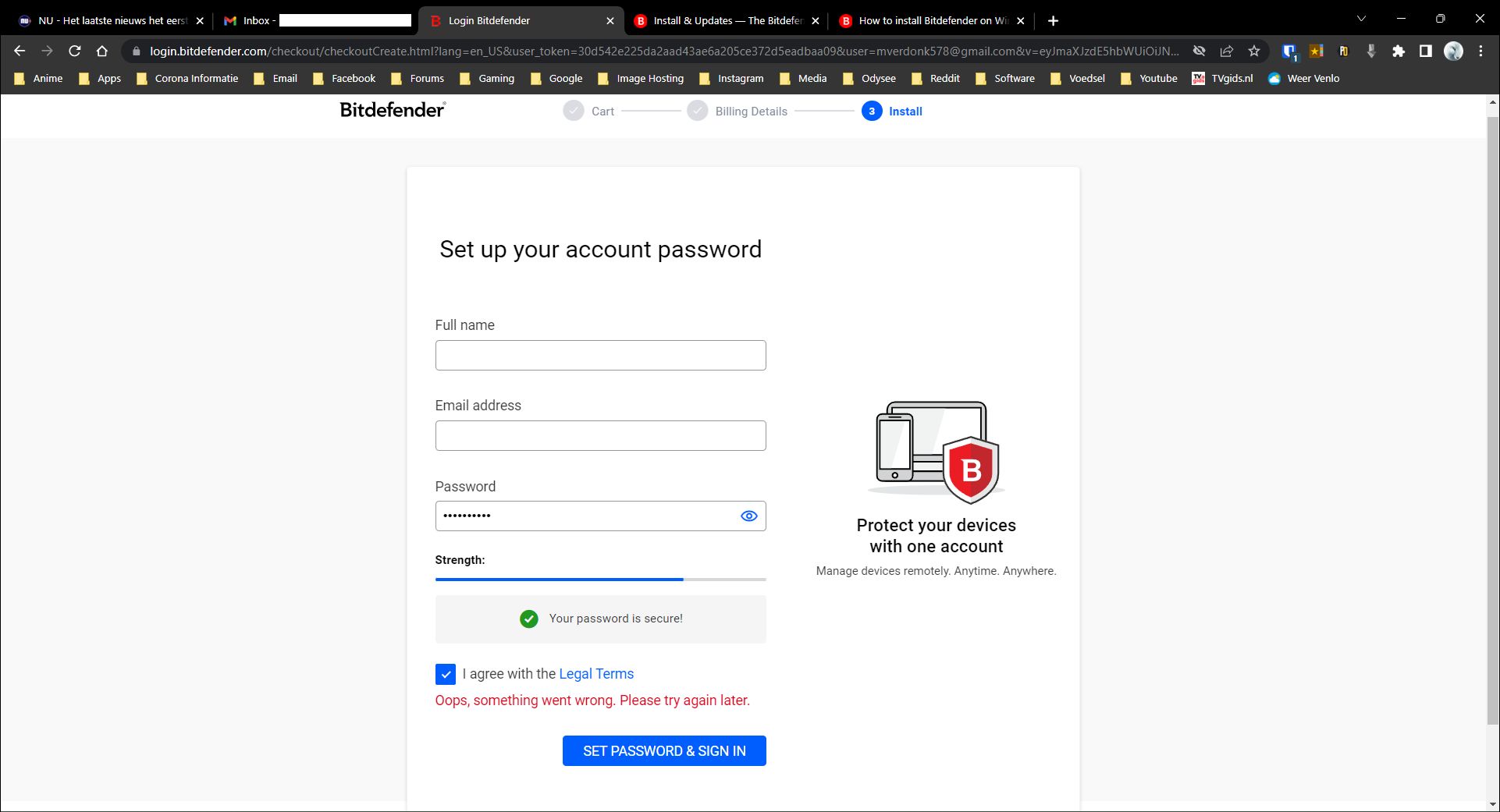
Task: Click the share page icon
Action: pos(1227,51)
